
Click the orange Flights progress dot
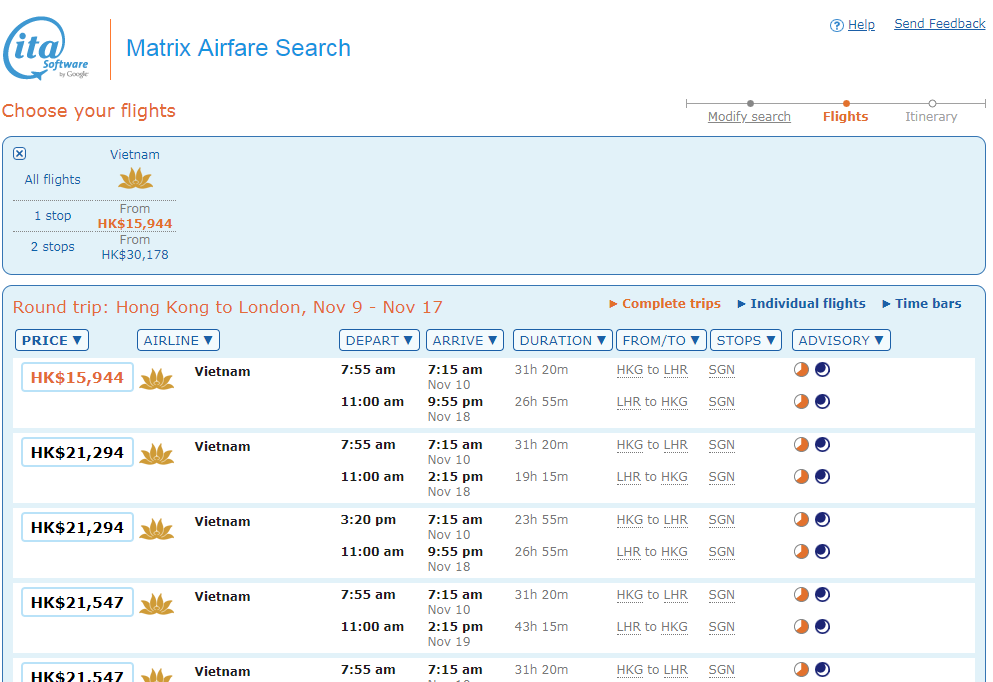[x=846, y=103]
